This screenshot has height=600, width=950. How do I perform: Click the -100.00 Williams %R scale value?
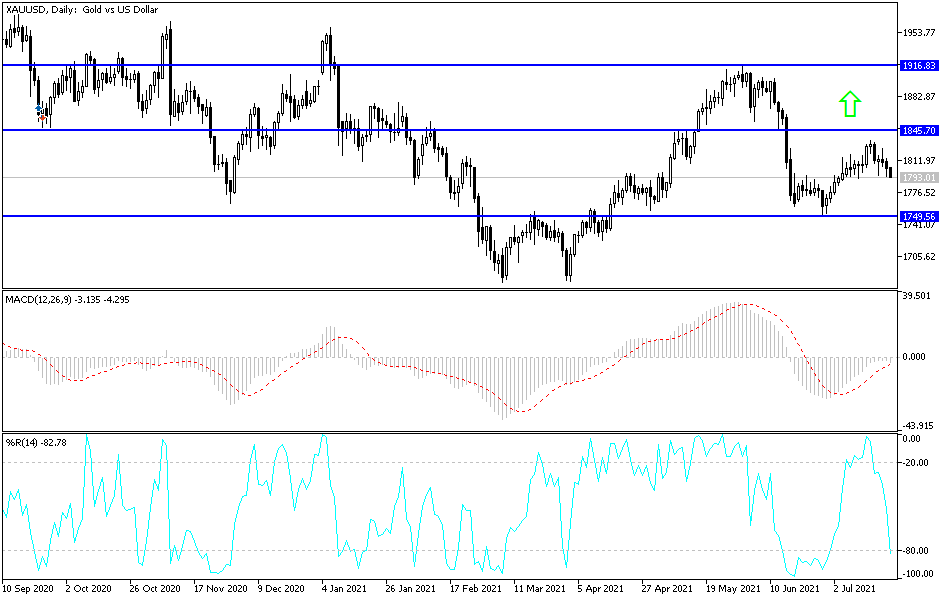point(917,574)
